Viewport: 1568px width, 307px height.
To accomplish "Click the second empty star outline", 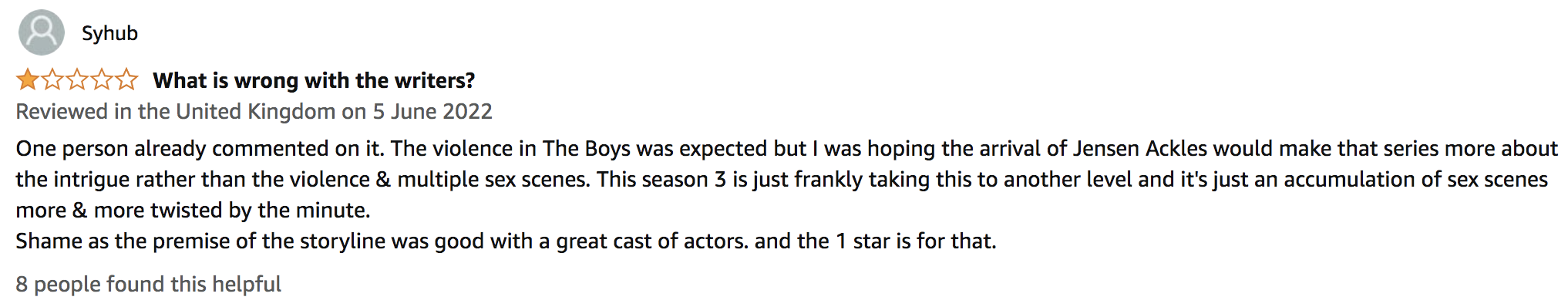I will (52, 79).
